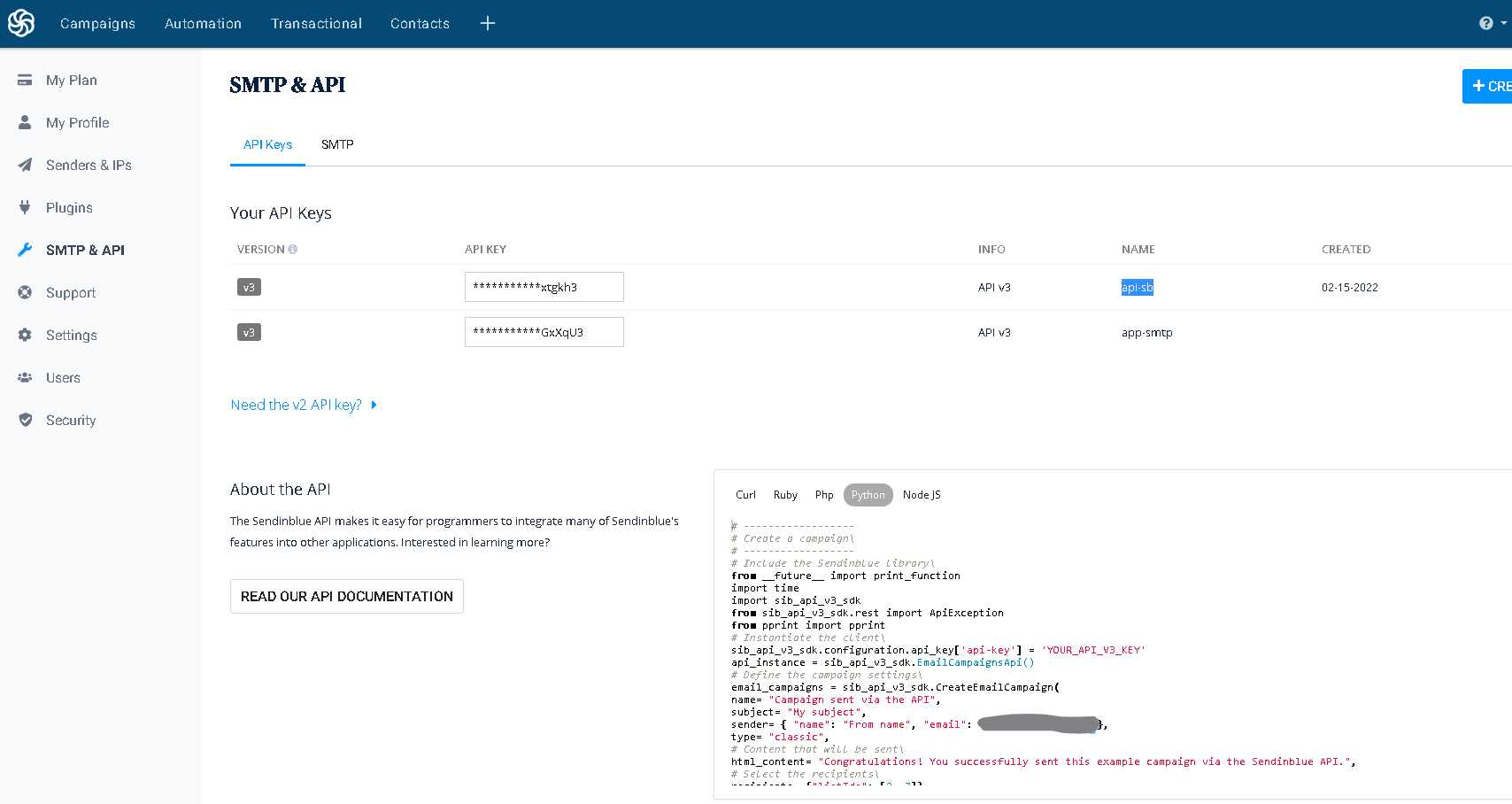Open Need the v2 API key link
The height and width of the screenshot is (804, 1512).
[x=297, y=405]
